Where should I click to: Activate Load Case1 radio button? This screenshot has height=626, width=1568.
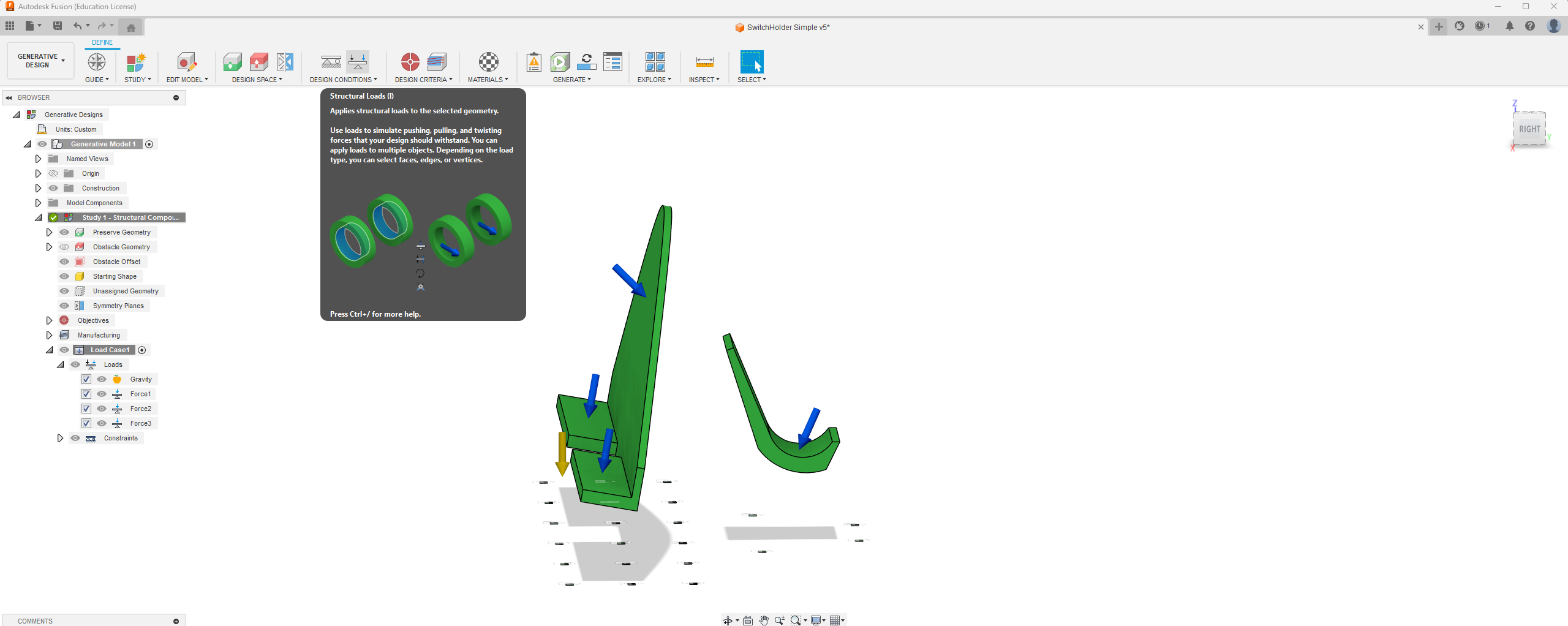[142, 350]
